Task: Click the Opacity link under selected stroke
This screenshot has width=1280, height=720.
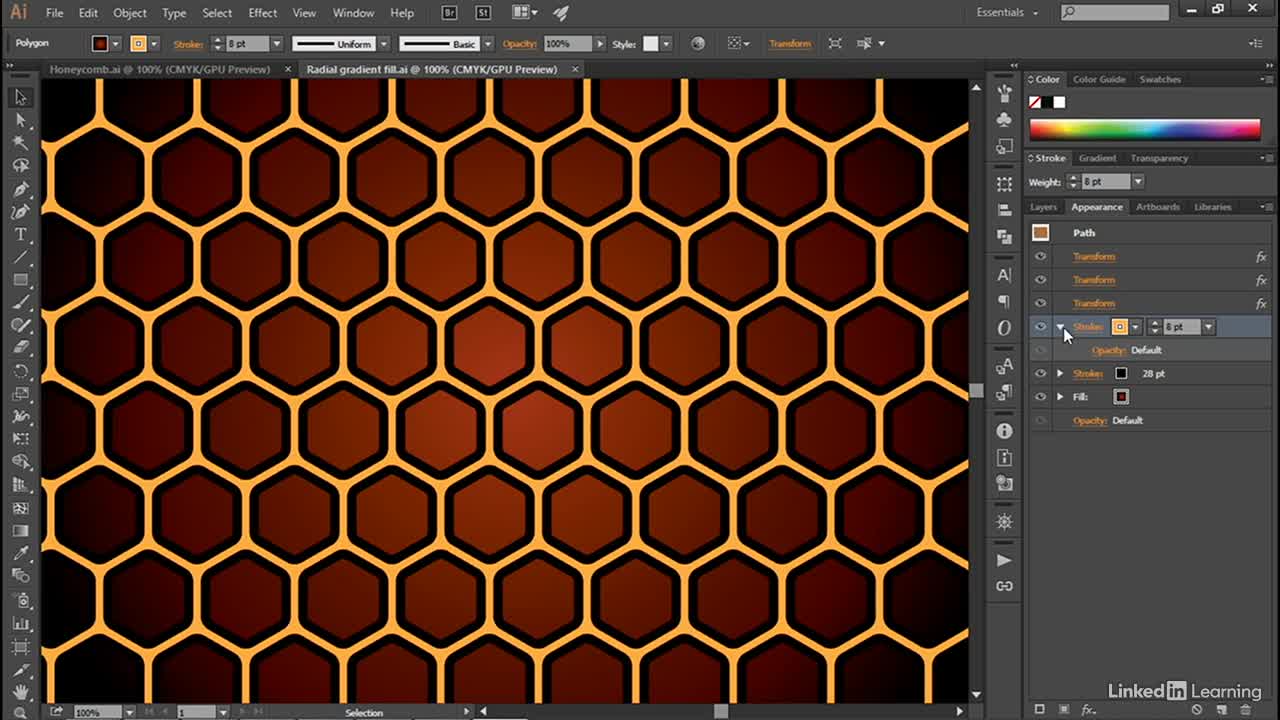Action: pyautogui.click(x=1109, y=351)
